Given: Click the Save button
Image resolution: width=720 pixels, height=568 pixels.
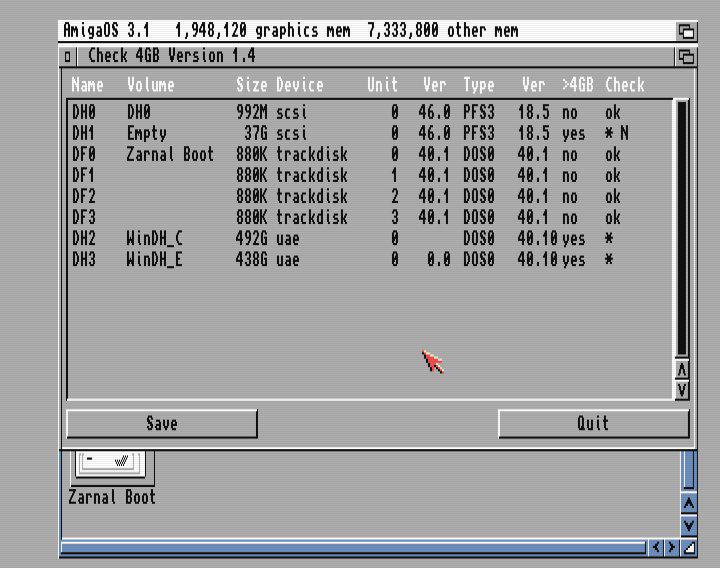Looking at the screenshot, I should [162, 423].
